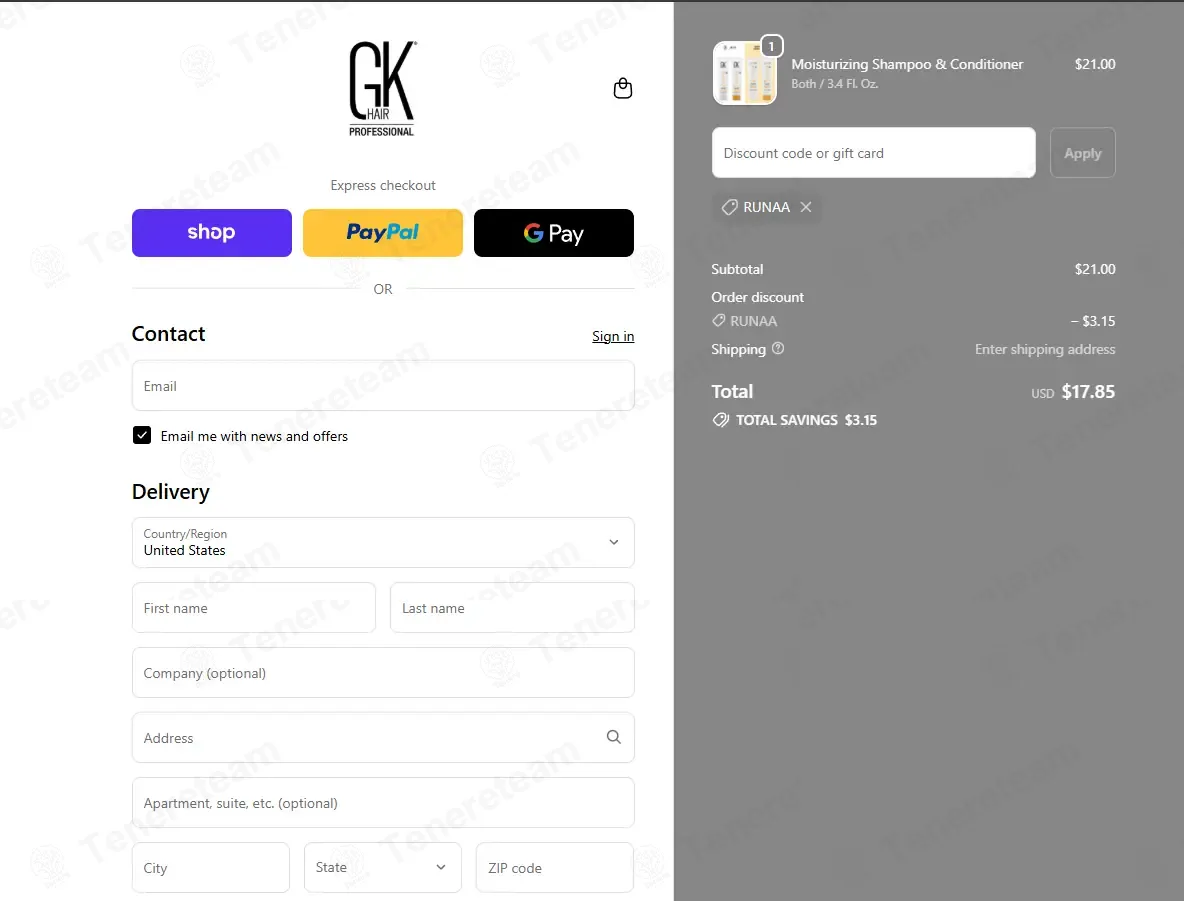
Task: Focus the City field
Action: 211,867
